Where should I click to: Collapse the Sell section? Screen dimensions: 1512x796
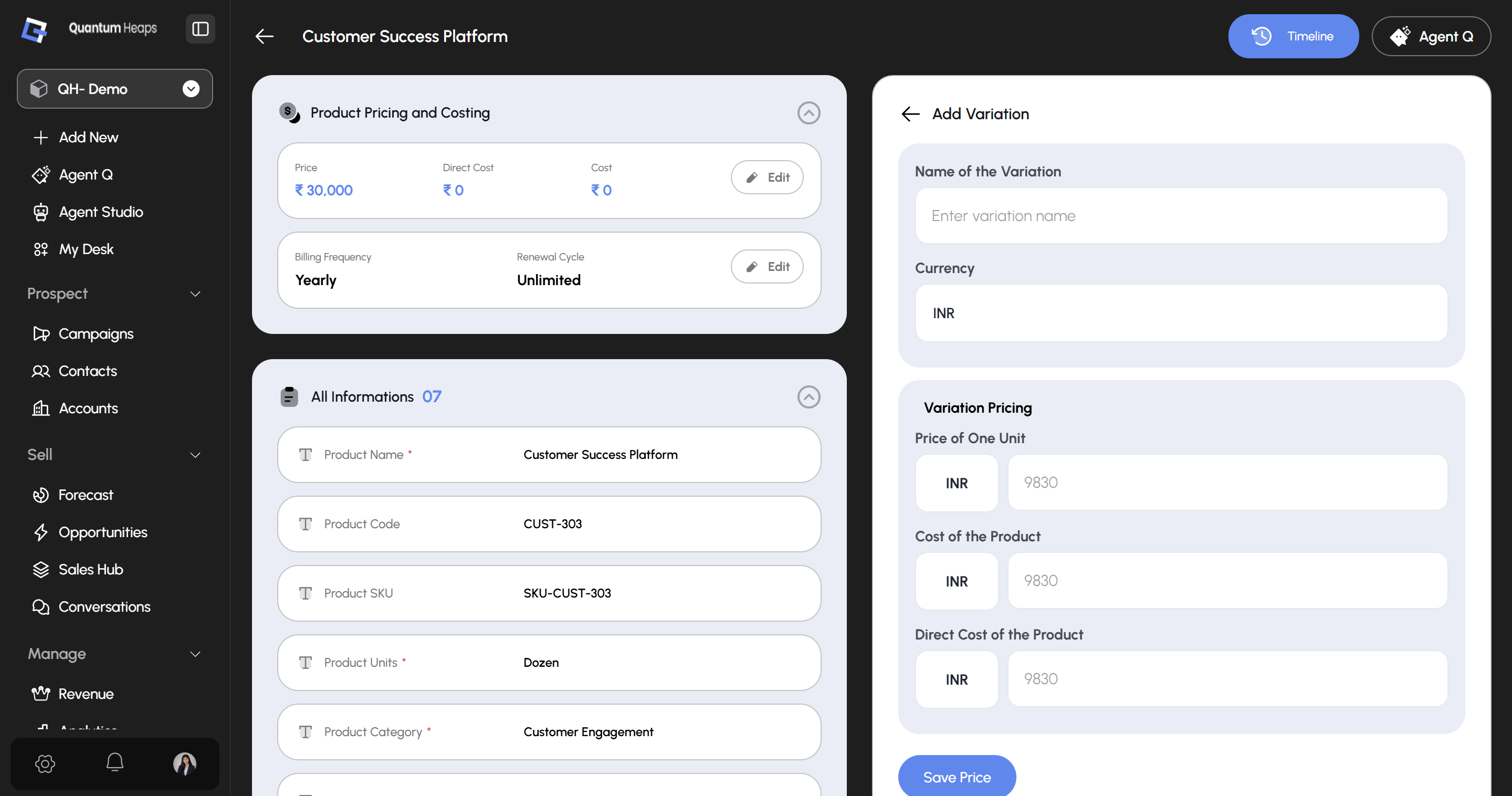195,454
